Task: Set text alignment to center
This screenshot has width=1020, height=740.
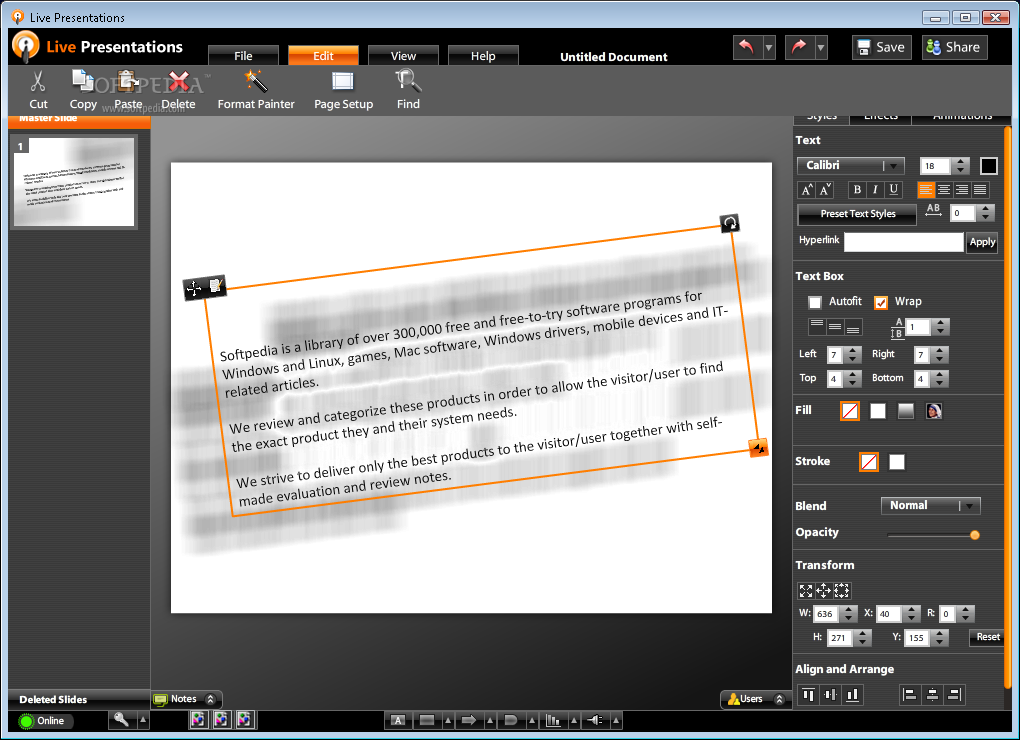Action: pos(944,190)
